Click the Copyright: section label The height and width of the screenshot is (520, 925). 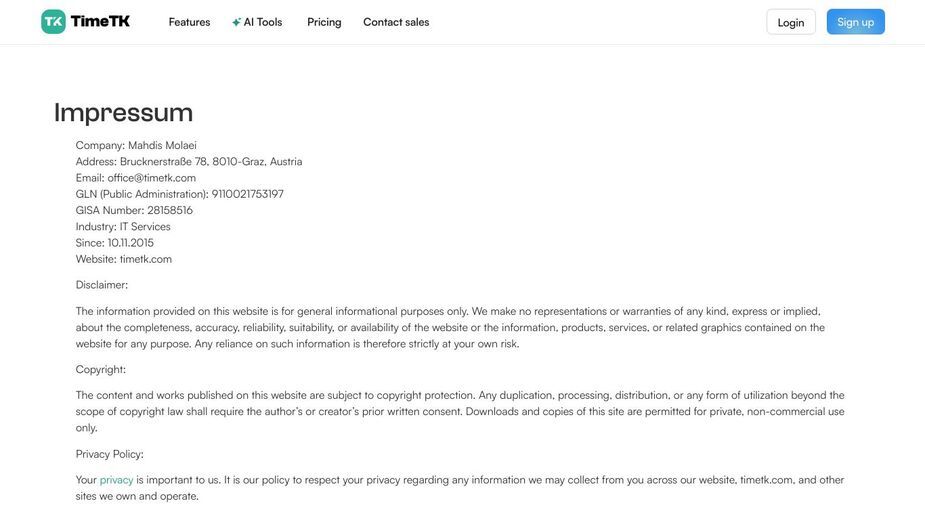tap(101, 369)
